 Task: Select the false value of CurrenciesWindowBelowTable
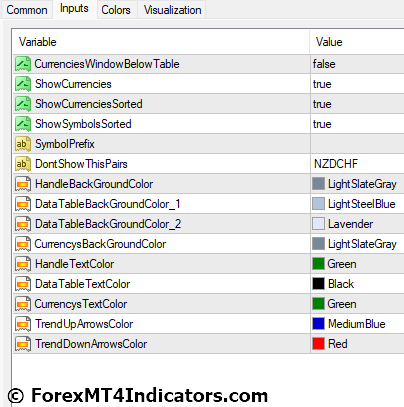pyautogui.click(x=324, y=64)
